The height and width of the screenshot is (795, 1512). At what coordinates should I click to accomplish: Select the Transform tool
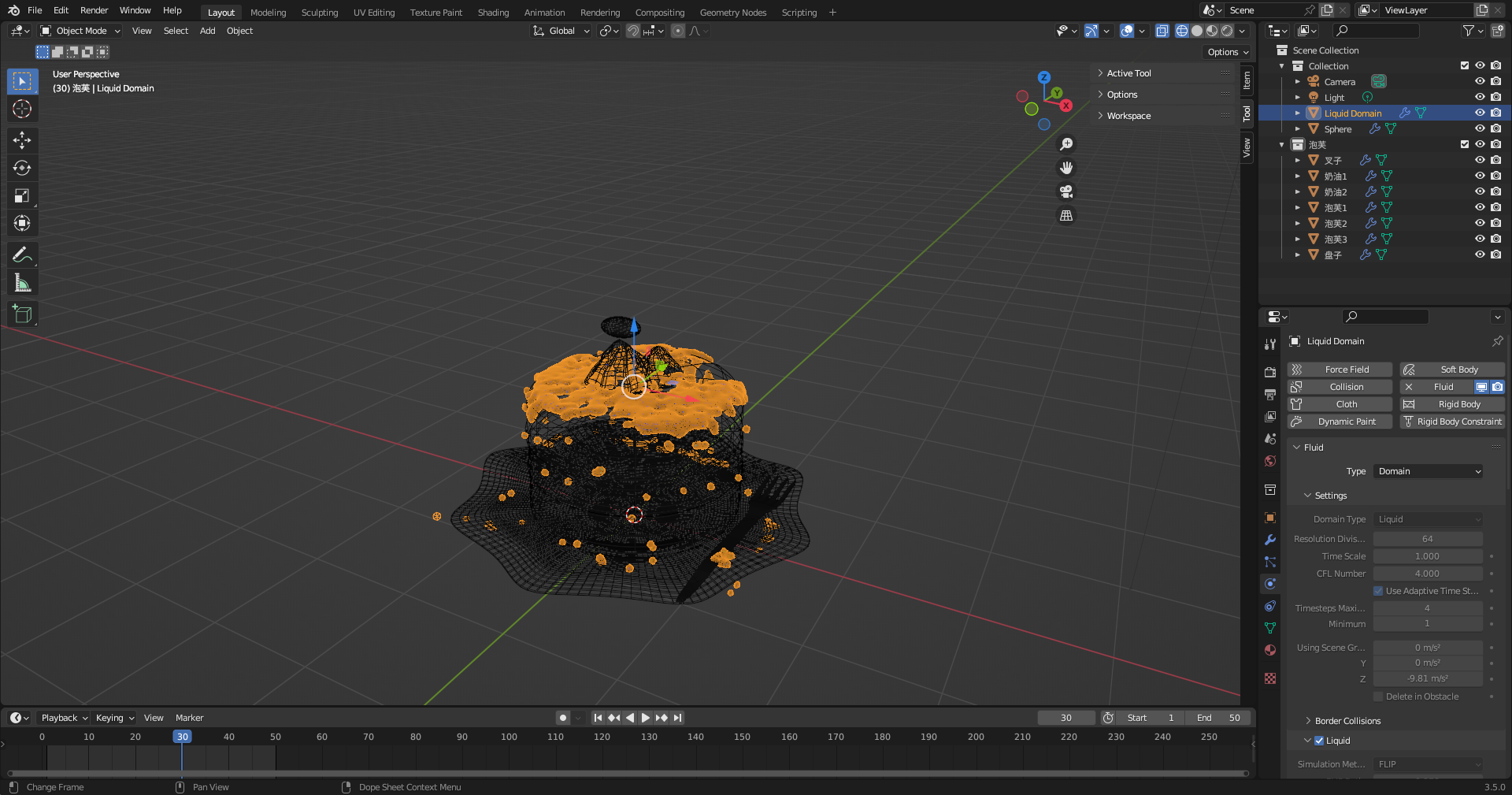point(22,223)
